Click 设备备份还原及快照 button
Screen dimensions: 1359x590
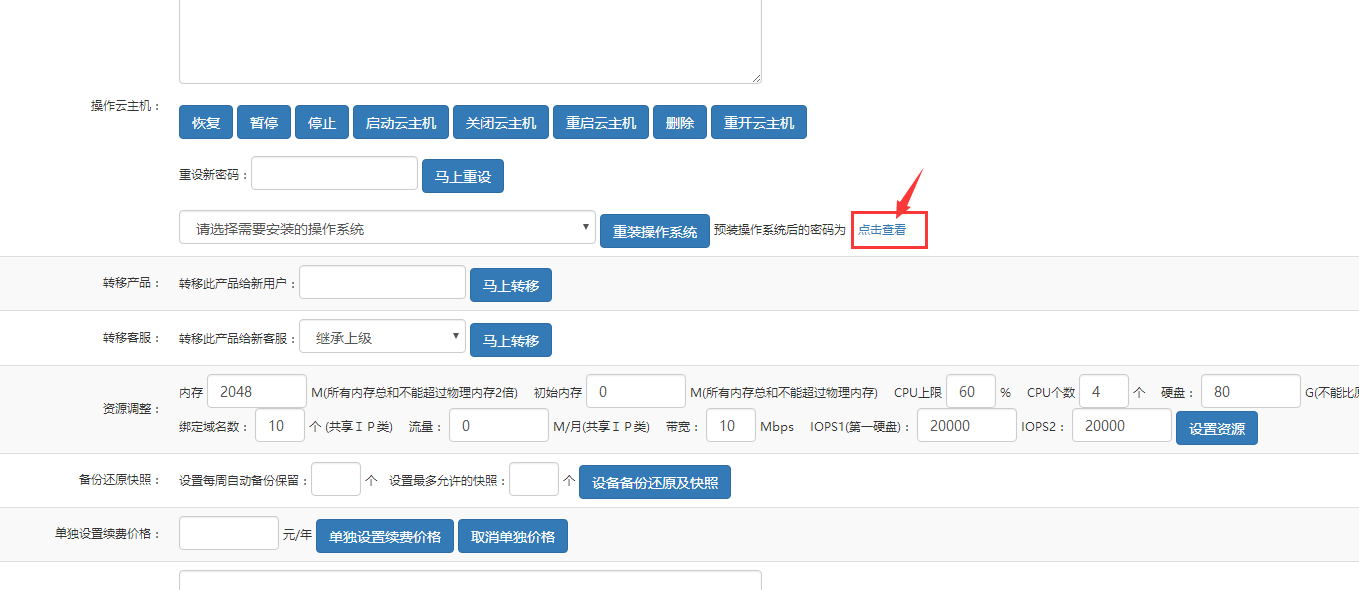pos(654,481)
